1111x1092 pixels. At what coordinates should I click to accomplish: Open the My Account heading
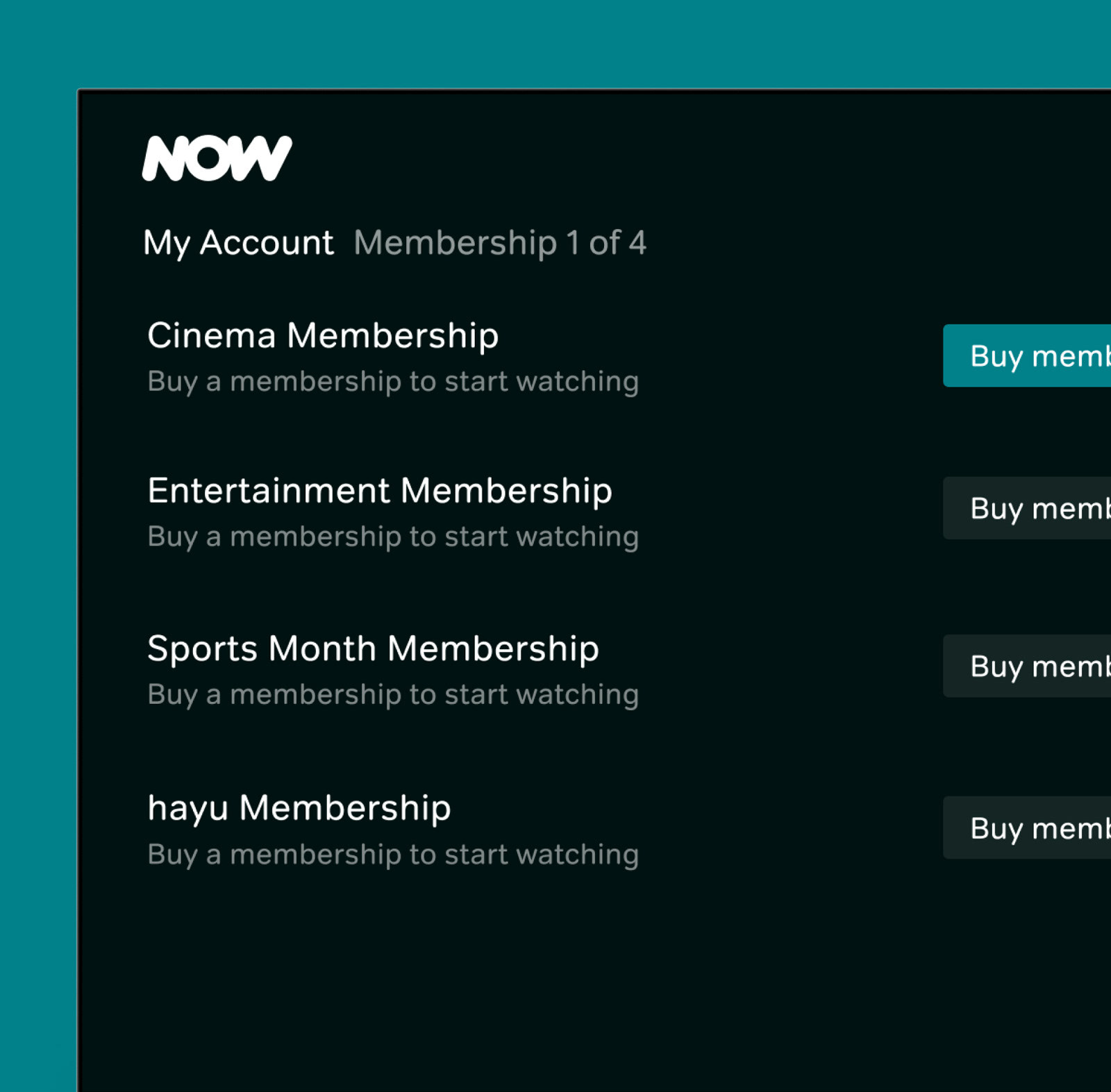(238, 243)
